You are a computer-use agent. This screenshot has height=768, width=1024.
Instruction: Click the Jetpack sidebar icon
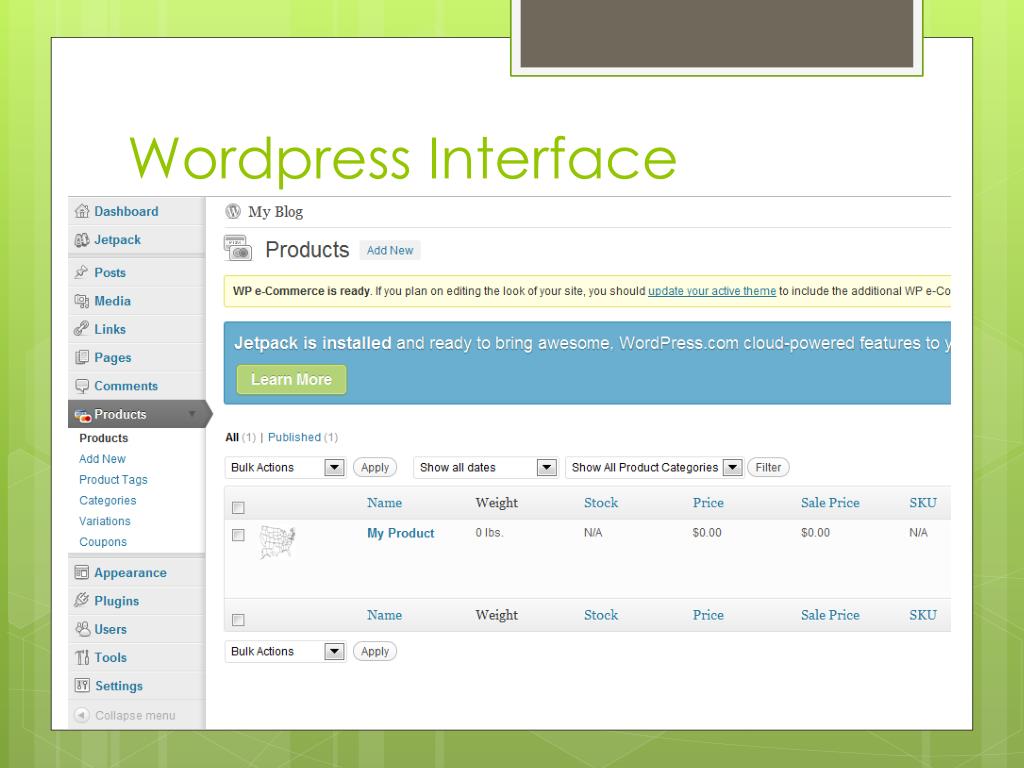82,240
